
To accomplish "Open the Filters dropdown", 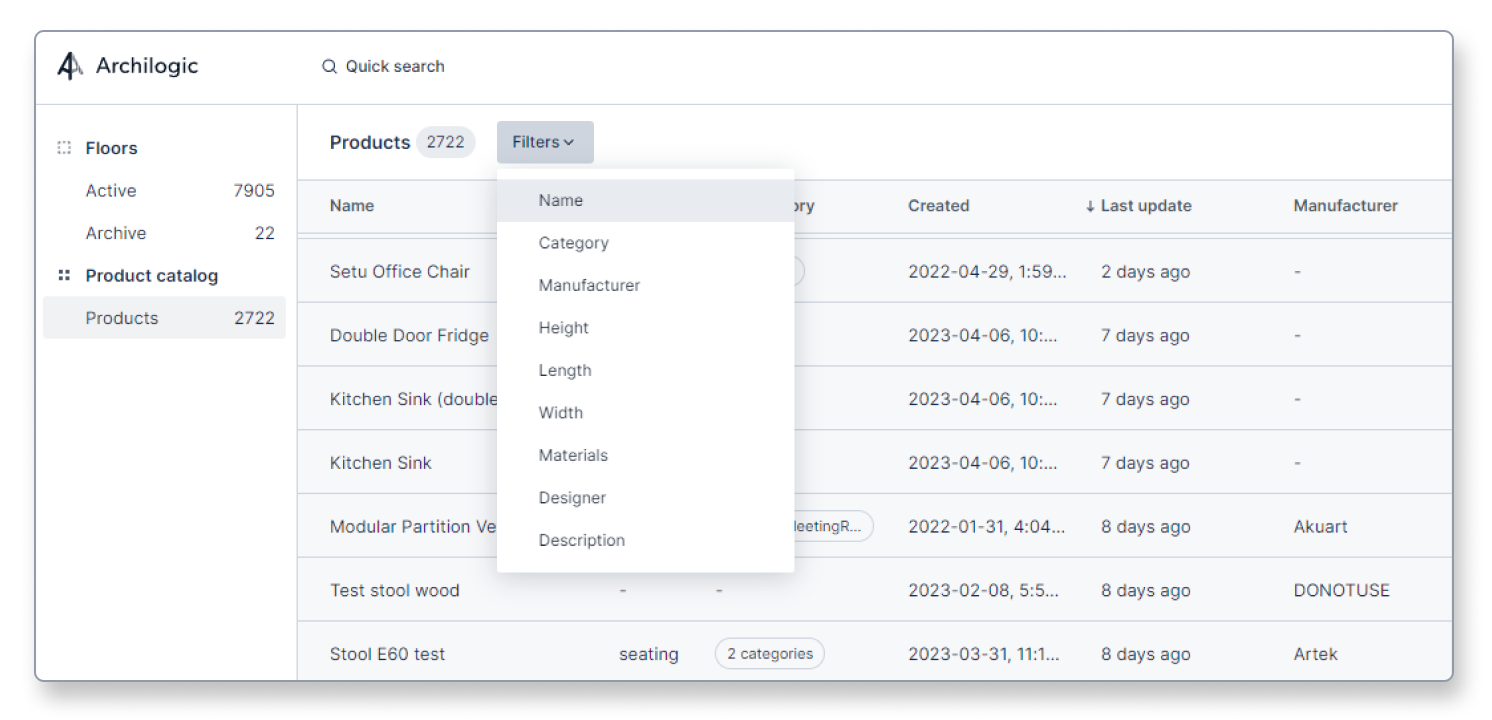I will [x=545, y=142].
